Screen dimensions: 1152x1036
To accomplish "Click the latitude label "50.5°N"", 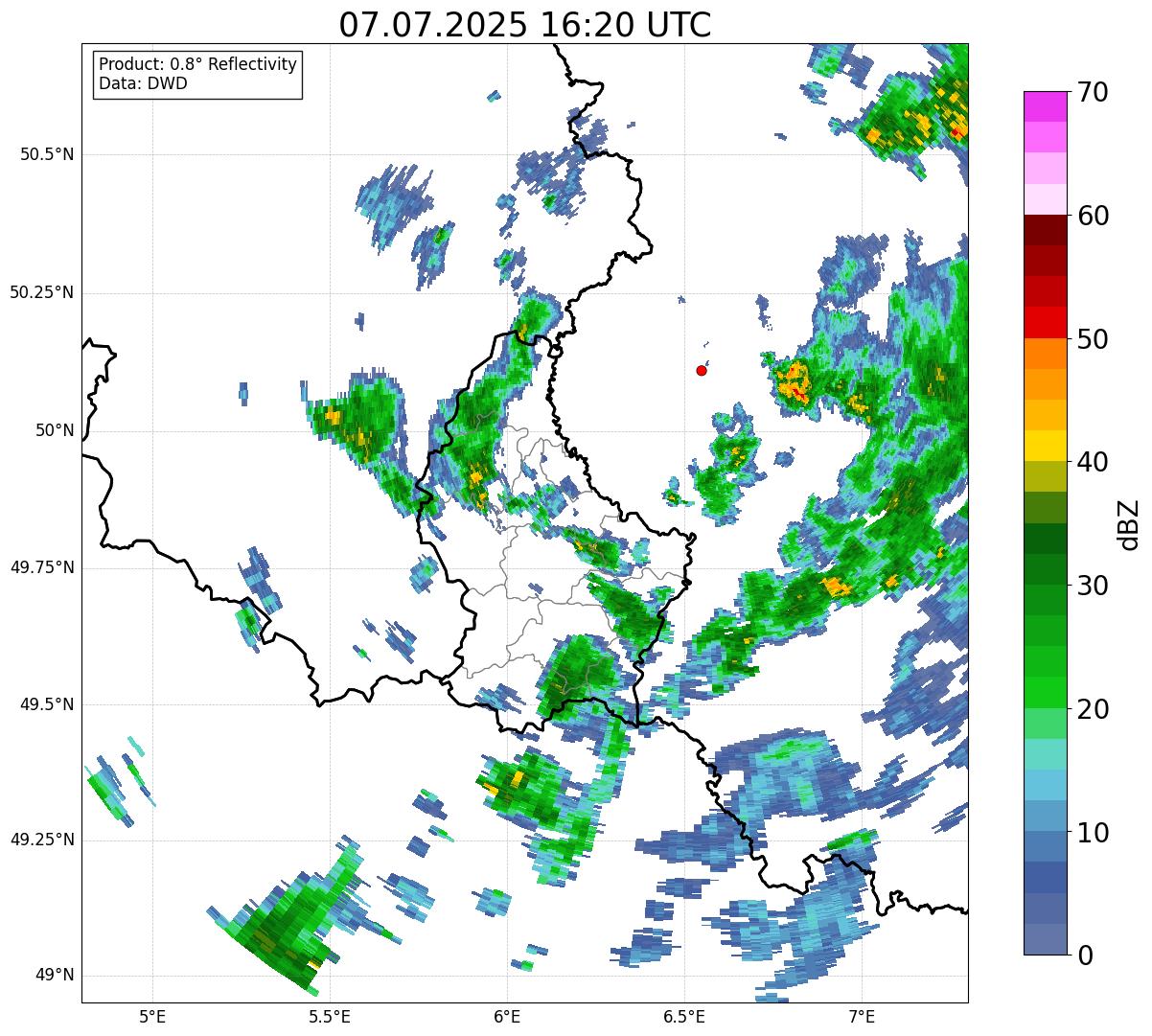I will click(47, 154).
